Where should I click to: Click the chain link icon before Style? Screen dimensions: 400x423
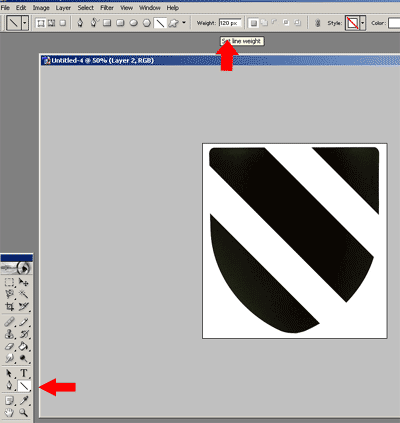[x=318, y=23]
